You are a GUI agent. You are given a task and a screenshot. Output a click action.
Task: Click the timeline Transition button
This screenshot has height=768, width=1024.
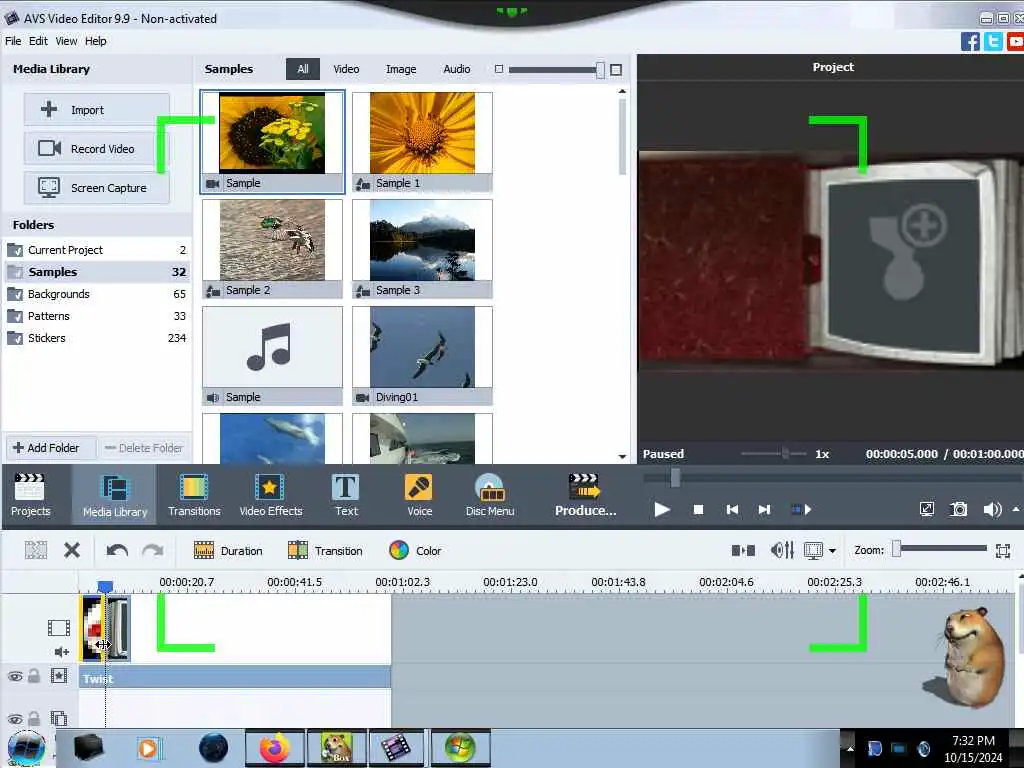pos(325,551)
